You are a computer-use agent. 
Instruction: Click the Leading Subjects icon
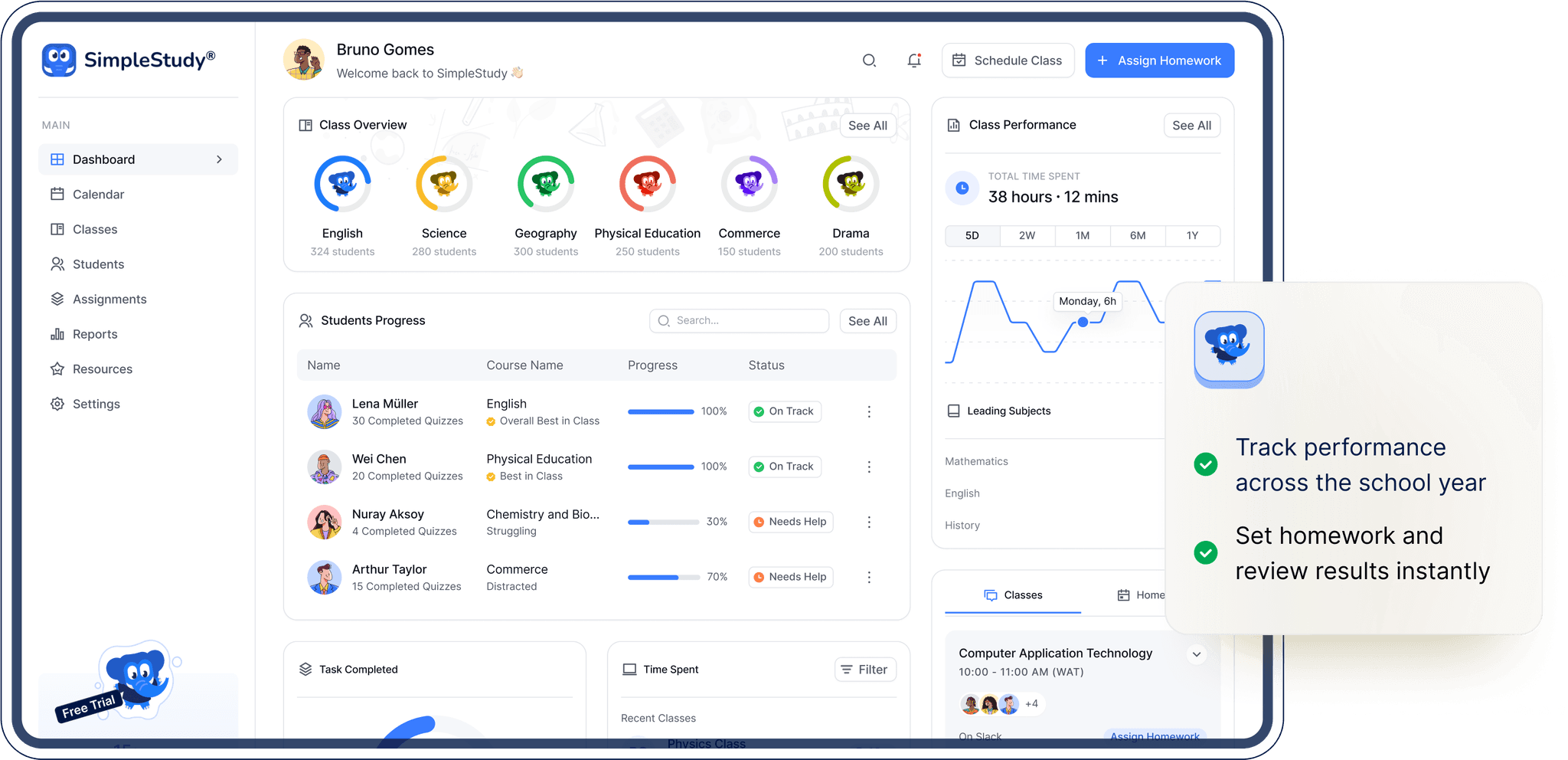coord(954,411)
